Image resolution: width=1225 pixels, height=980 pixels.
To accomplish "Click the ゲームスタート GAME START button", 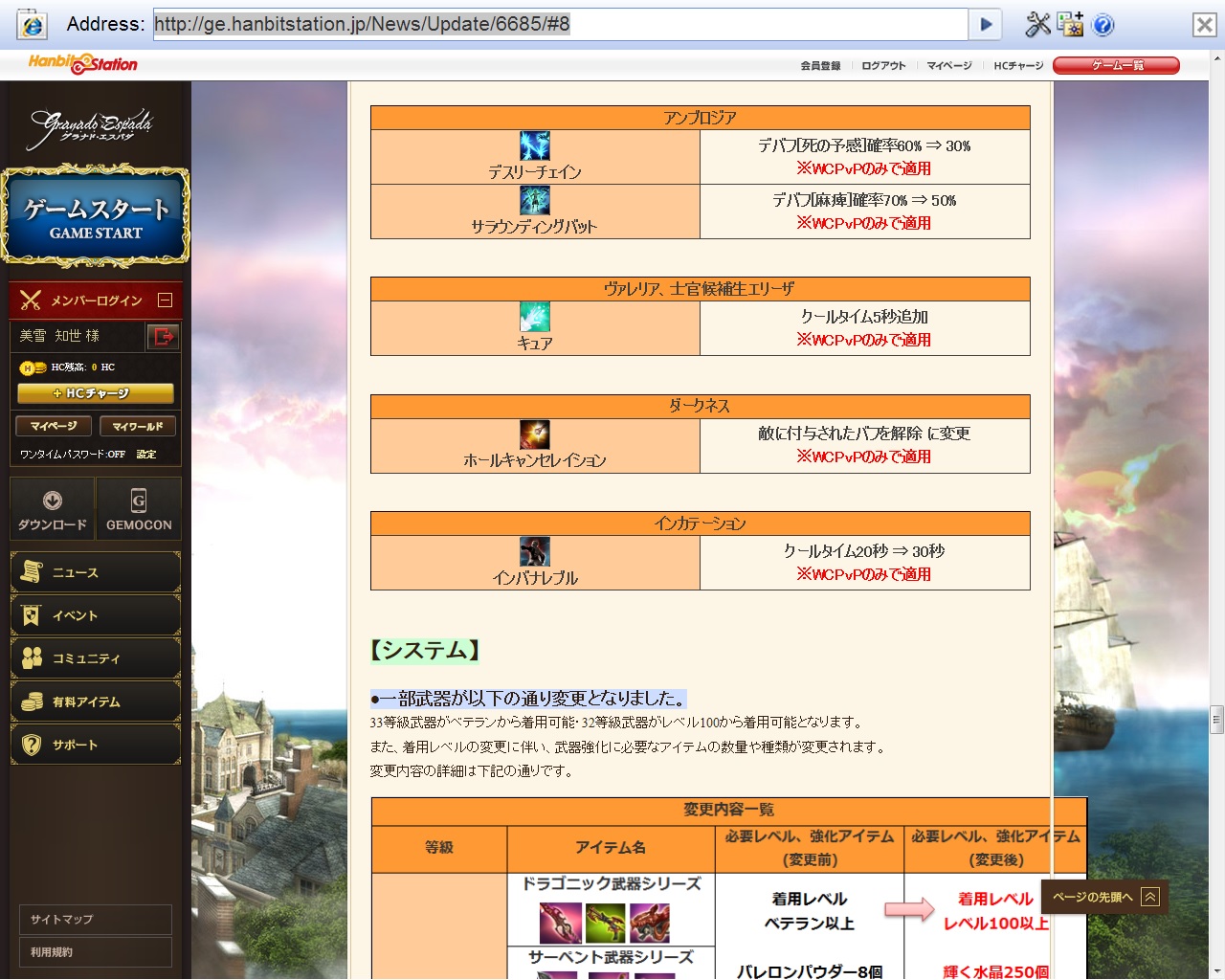I will tap(96, 217).
